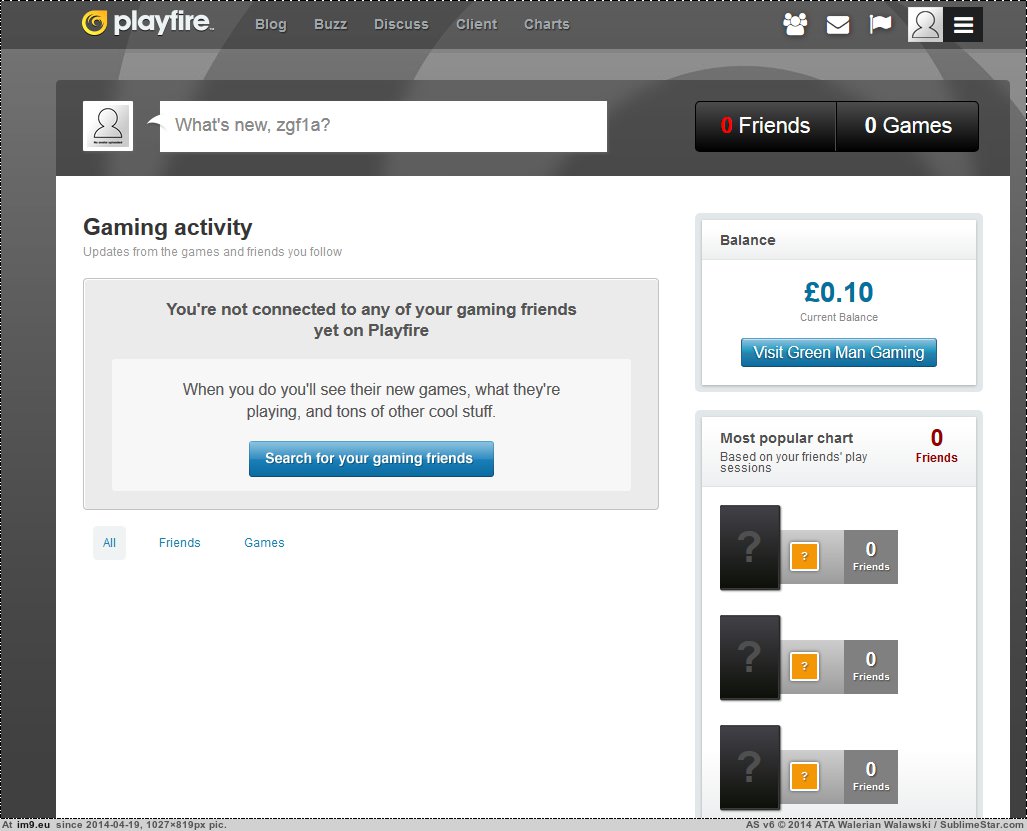Focus the "What's new, zgf1a?" status field

383,126
